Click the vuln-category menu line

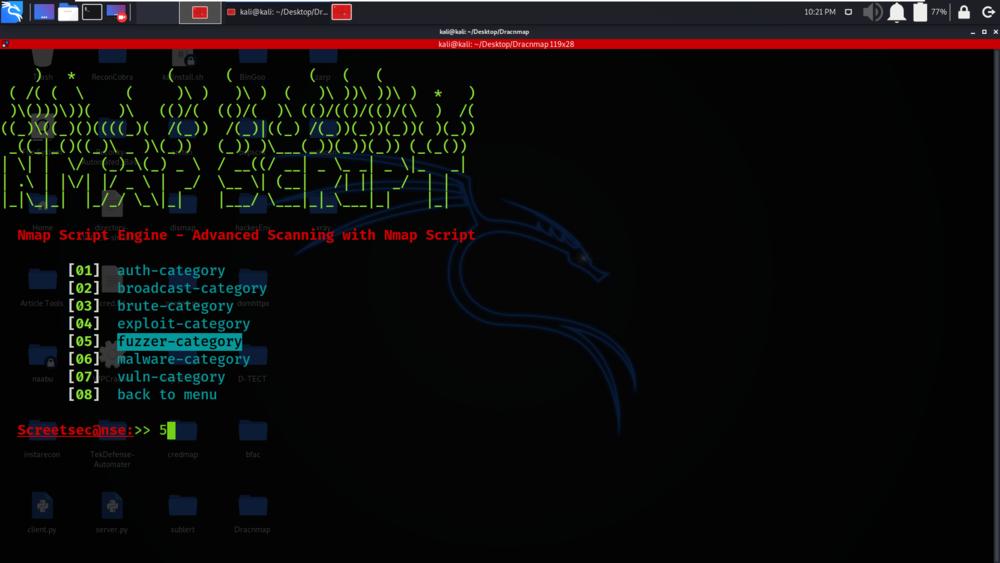pyautogui.click(x=171, y=377)
